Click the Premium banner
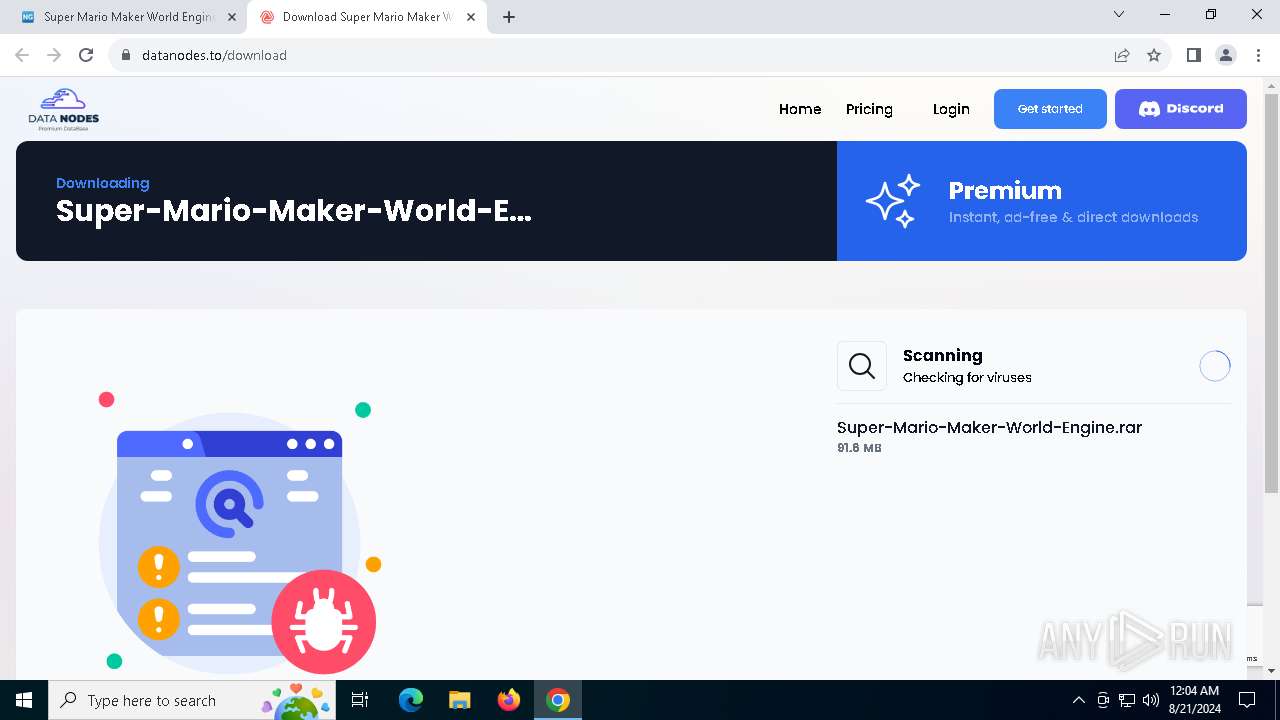1280x720 pixels. tap(1041, 201)
